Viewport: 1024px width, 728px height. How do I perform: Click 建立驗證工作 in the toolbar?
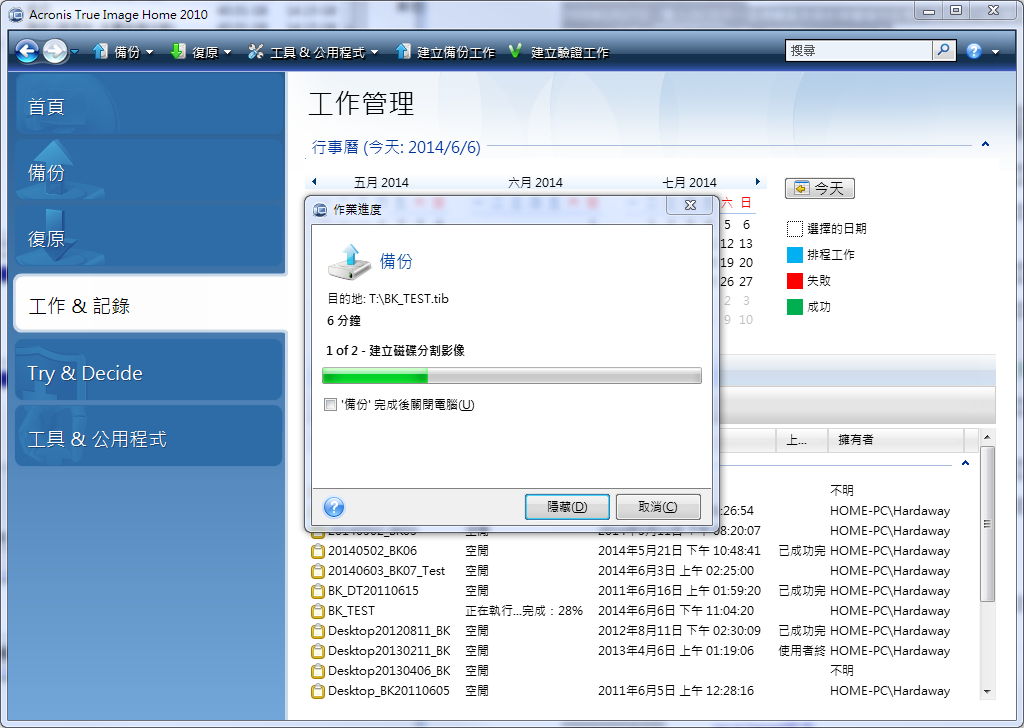559,52
